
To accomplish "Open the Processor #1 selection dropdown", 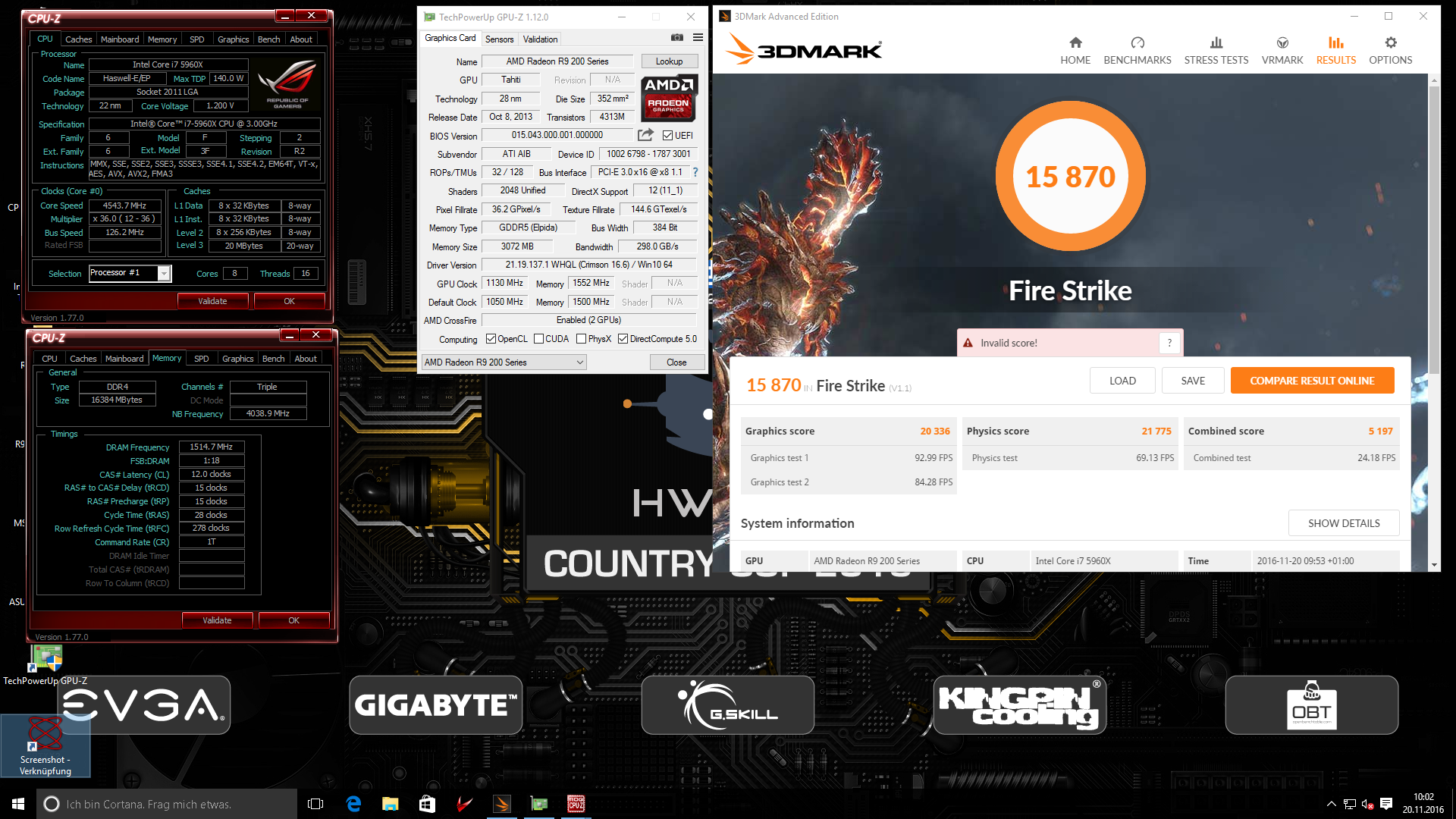I will tap(130, 273).
